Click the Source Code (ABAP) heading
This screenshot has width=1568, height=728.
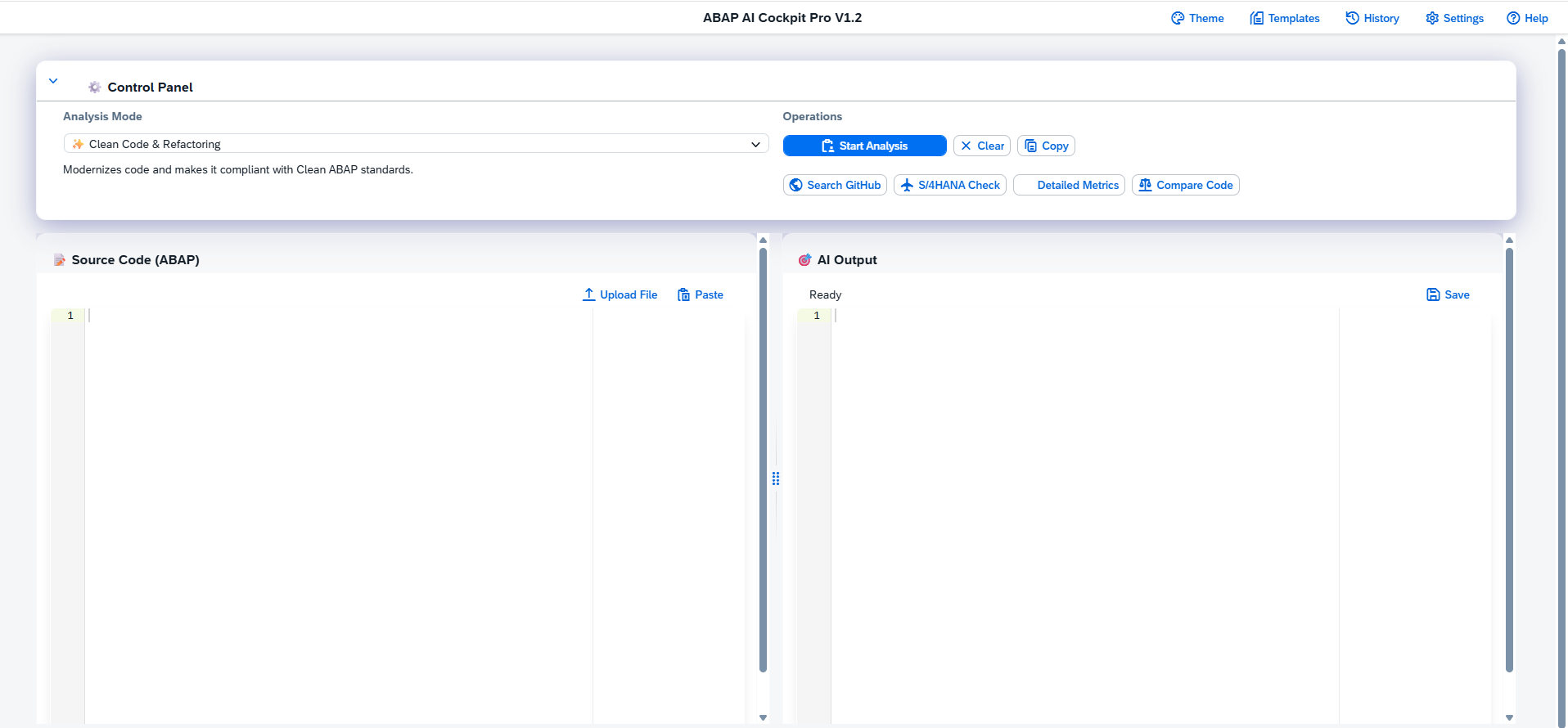pyautogui.click(x=136, y=260)
